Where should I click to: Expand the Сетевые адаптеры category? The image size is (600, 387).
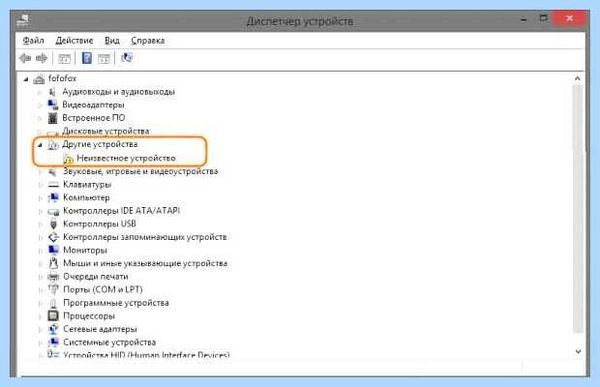click(x=40, y=330)
